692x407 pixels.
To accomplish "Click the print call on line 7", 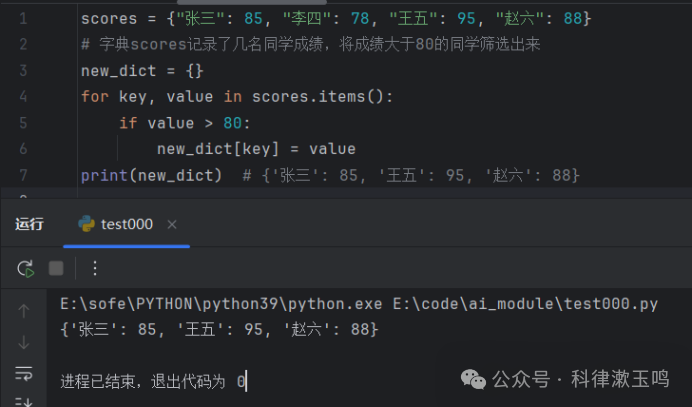I will click(151, 176).
